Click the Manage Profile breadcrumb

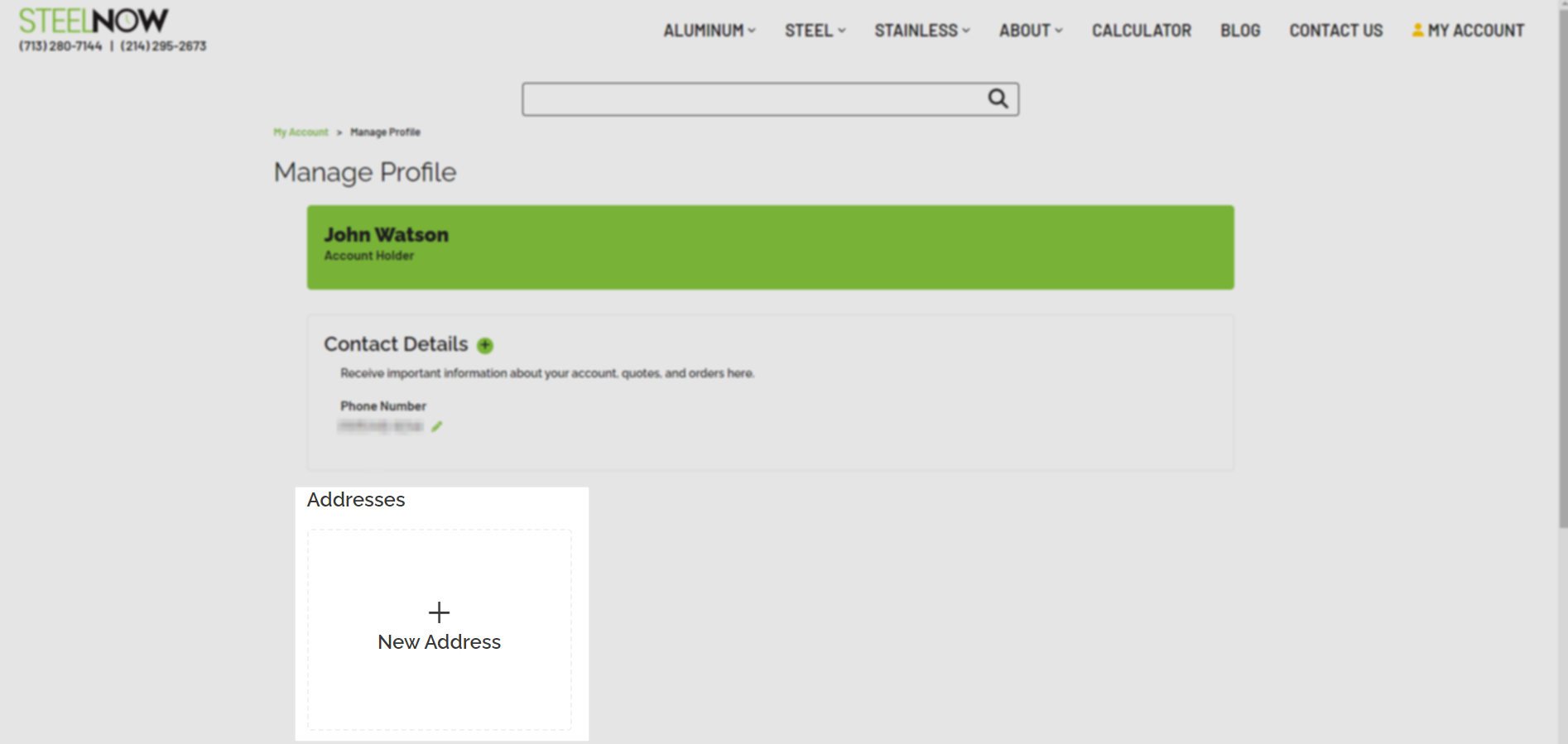[x=385, y=132]
